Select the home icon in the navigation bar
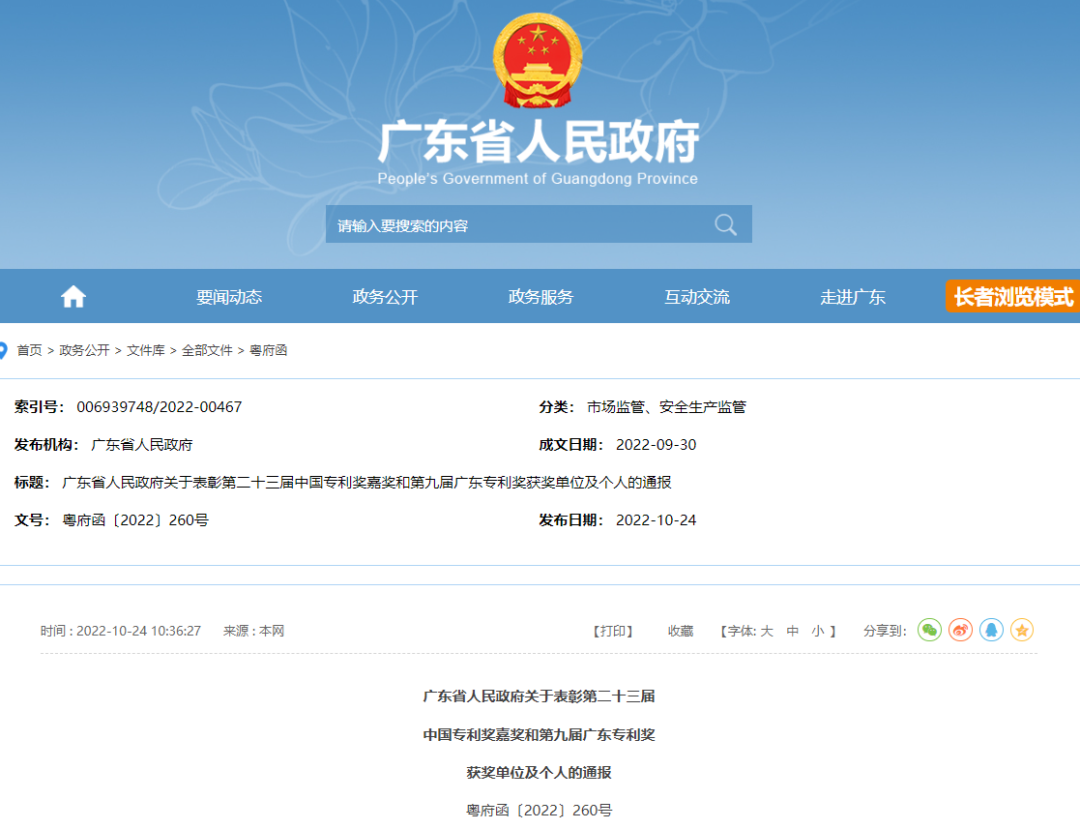This screenshot has width=1080, height=829. [72, 296]
